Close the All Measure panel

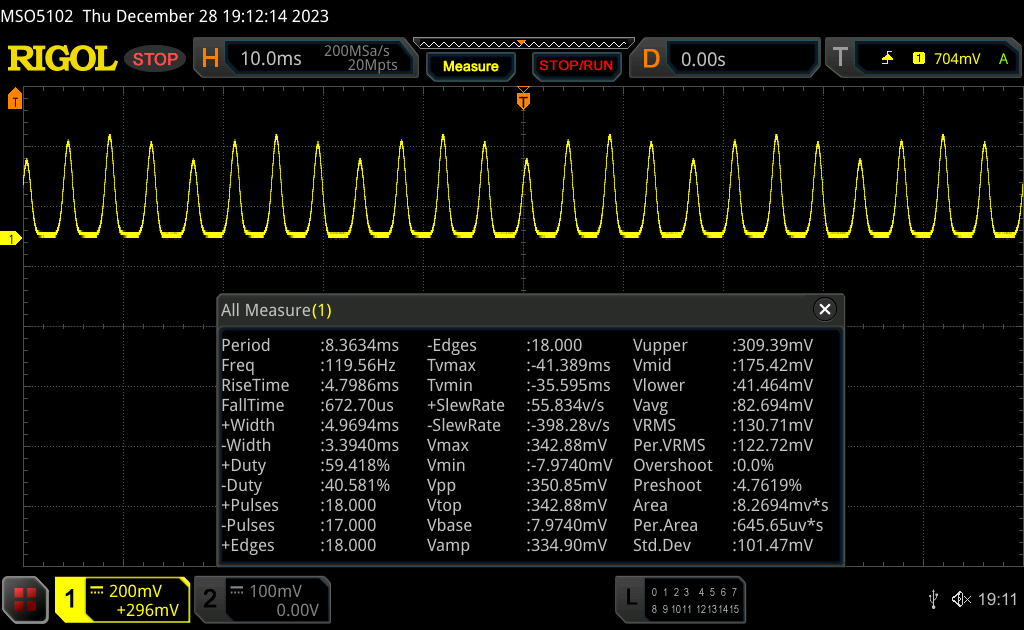pyautogui.click(x=825, y=309)
